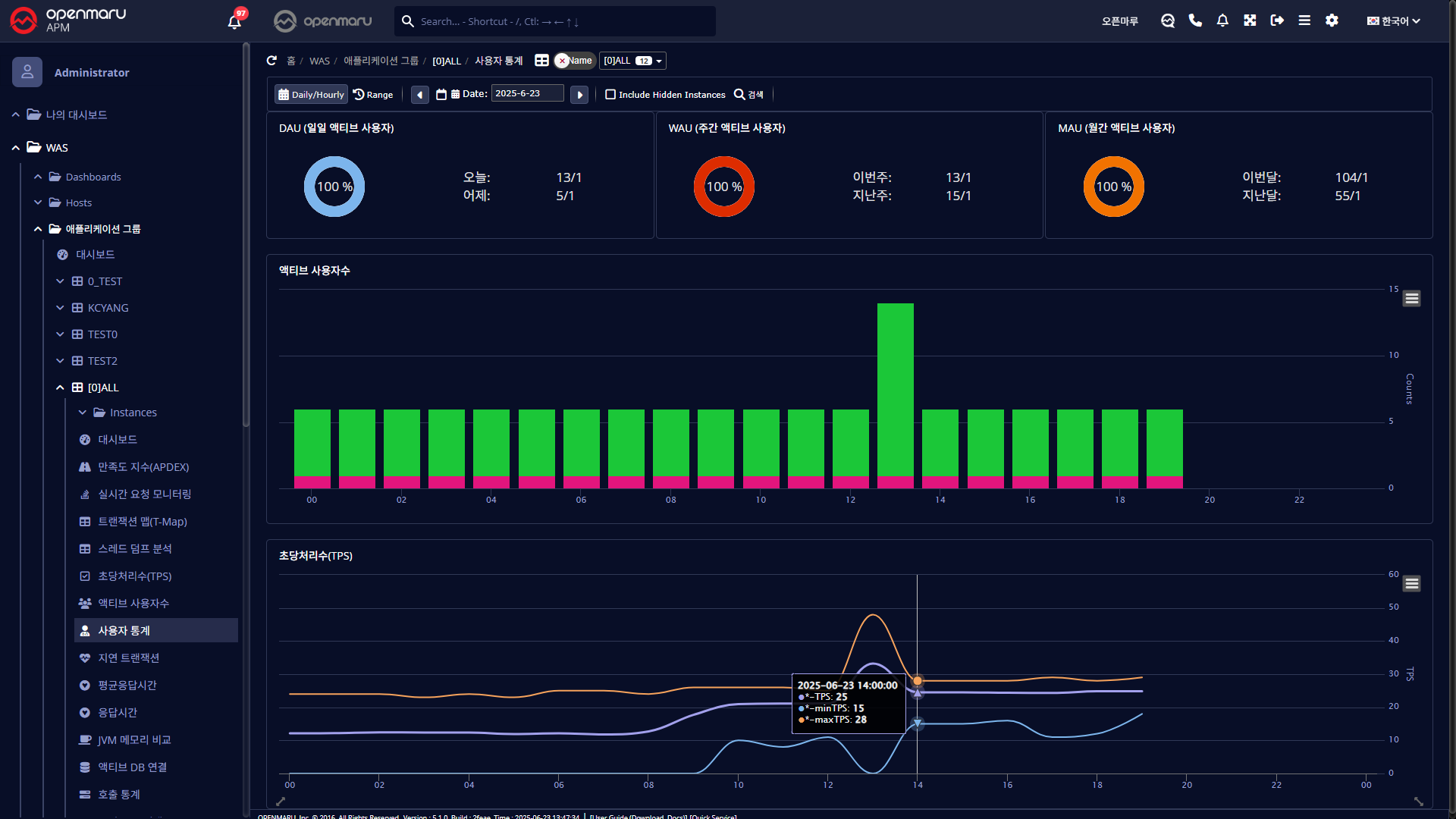Open 지연 트랜잭션 sidebar menu item
Screen dimensions: 1456x819
point(128,658)
